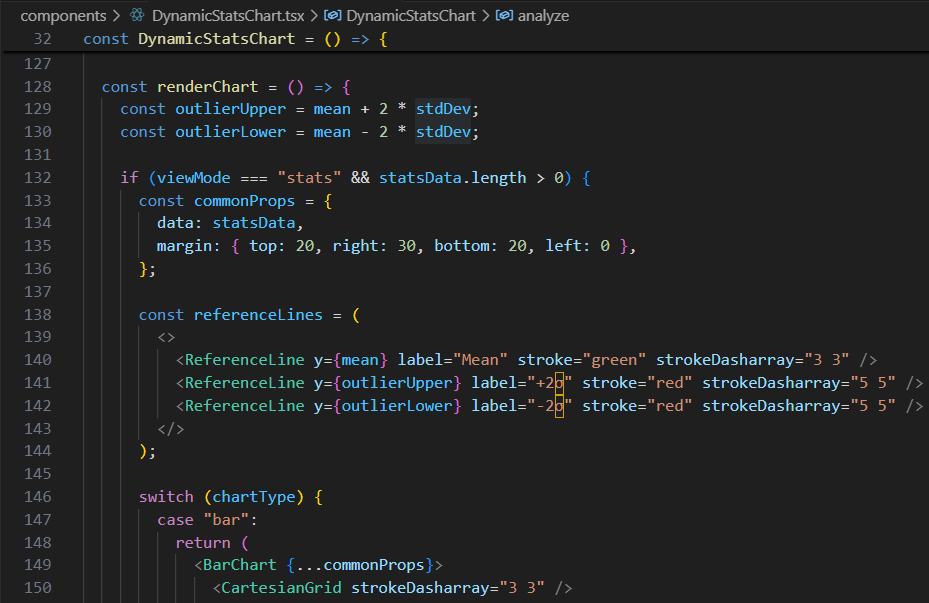This screenshot has height=603, width=929.
Task: Click commonProps declaration on line 133
Action: pyautogui.click(x=244, y=201)
